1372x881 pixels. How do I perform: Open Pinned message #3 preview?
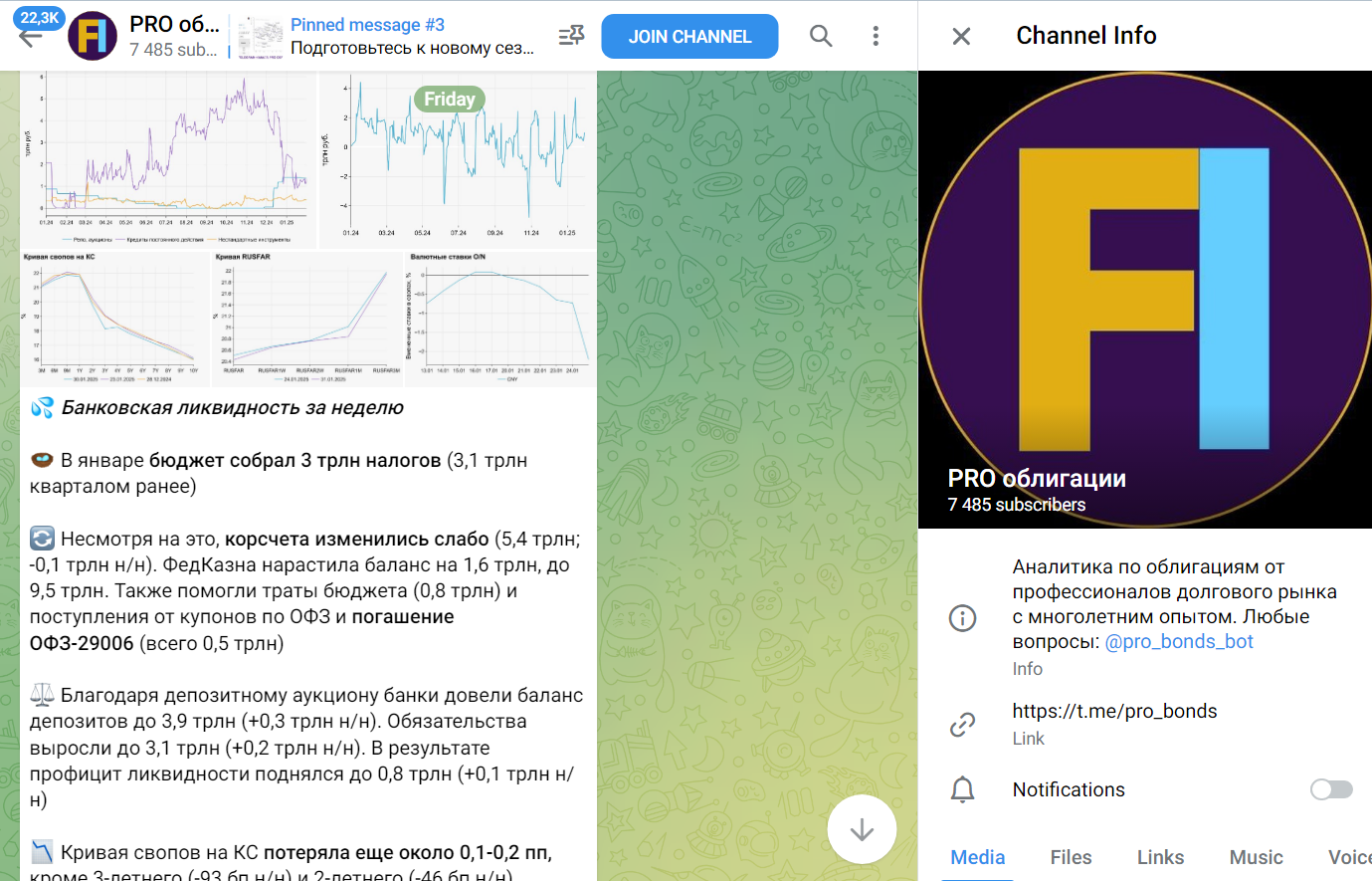(x=412, y=37)
